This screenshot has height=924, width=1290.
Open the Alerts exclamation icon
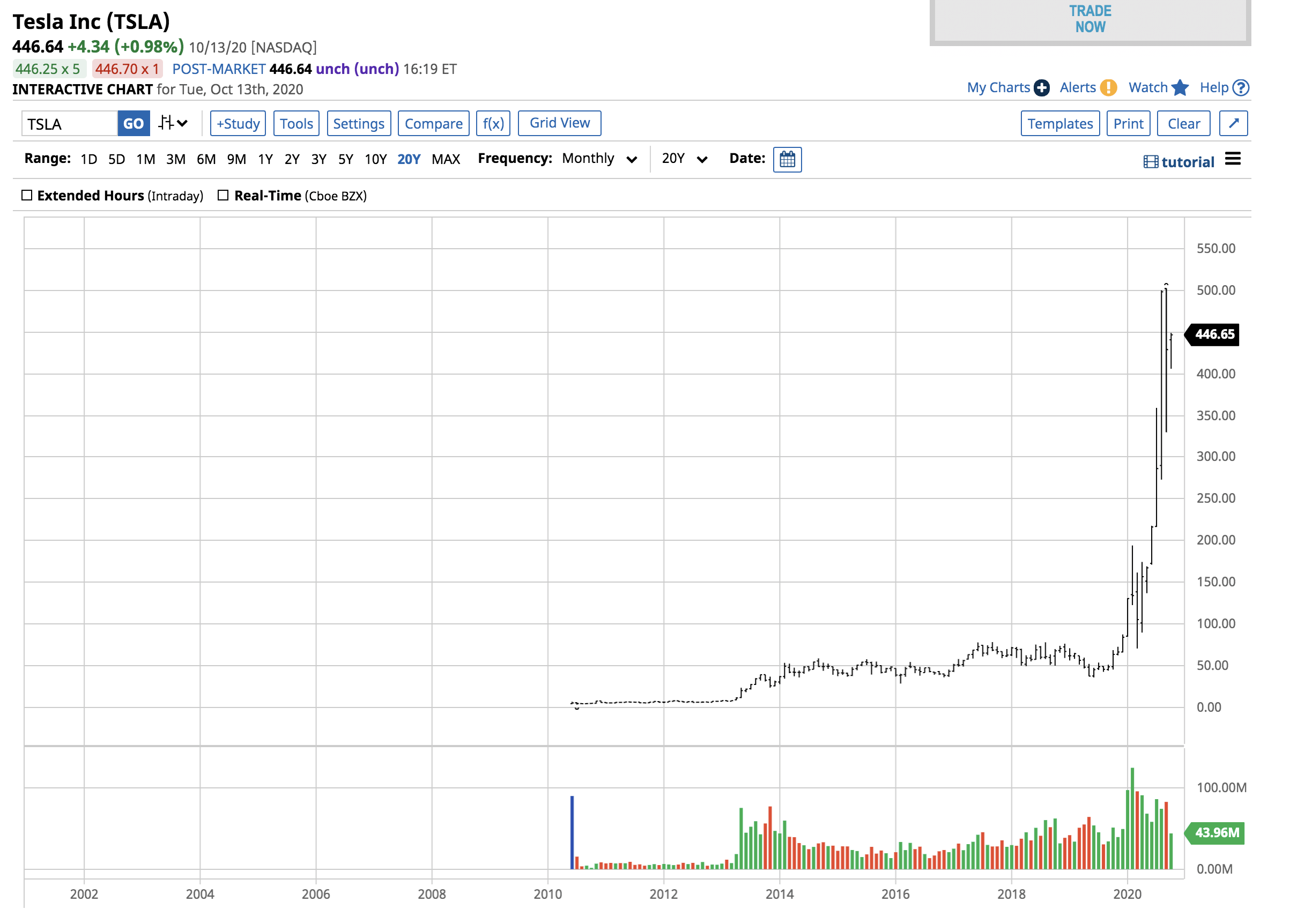(x=1108, y=87)
